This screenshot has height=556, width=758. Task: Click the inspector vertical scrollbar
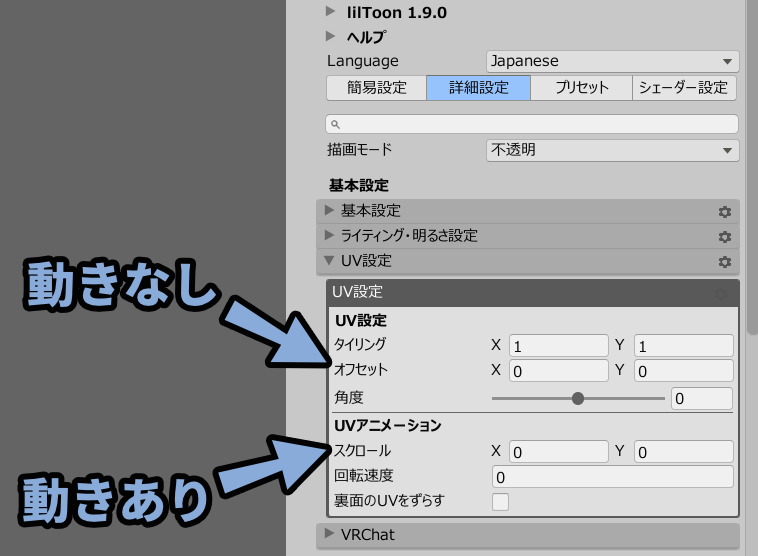(x=752, y=167)
